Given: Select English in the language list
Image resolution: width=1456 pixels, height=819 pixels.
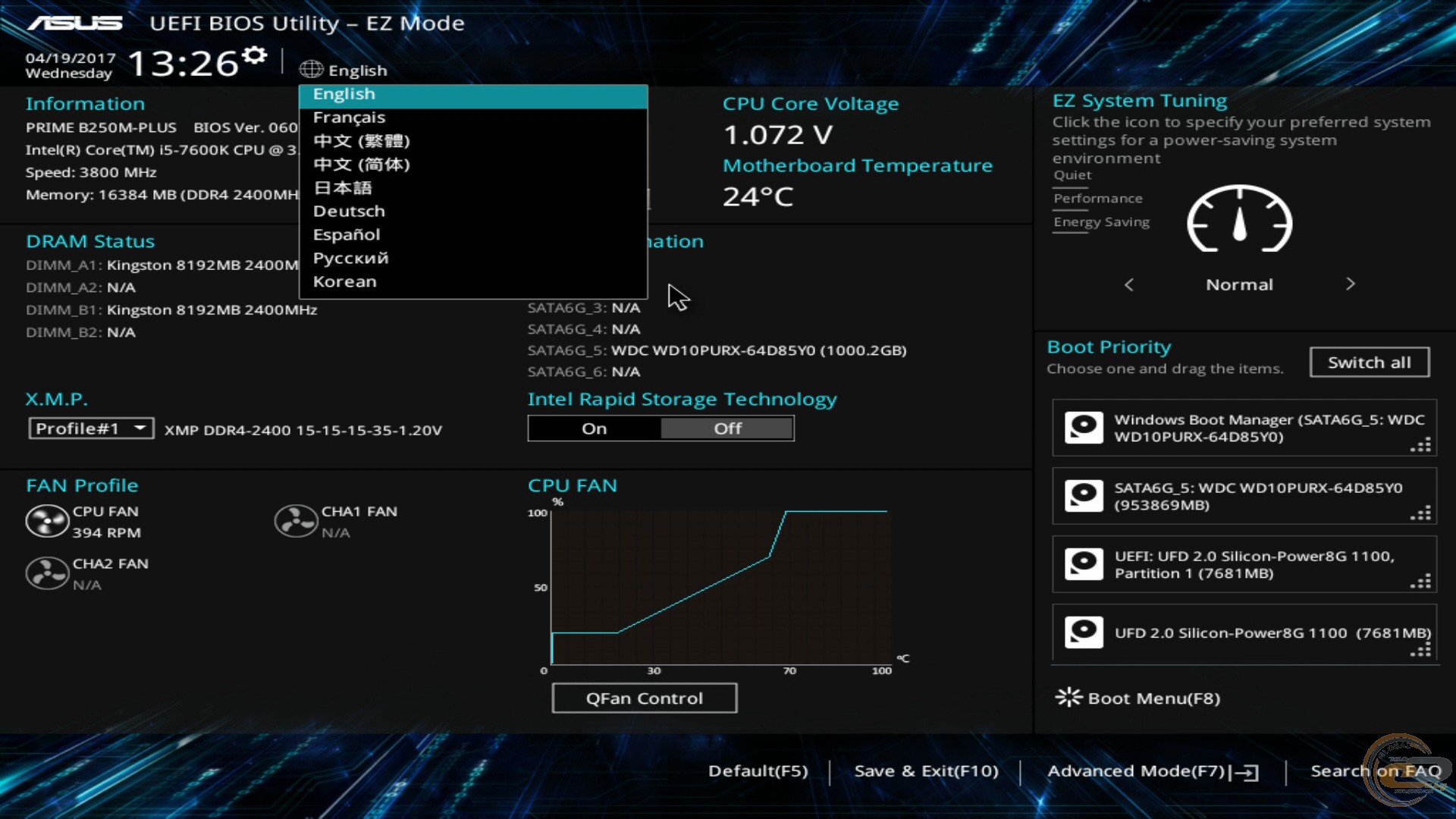Looking at the screenshot, I should (473, 95).
